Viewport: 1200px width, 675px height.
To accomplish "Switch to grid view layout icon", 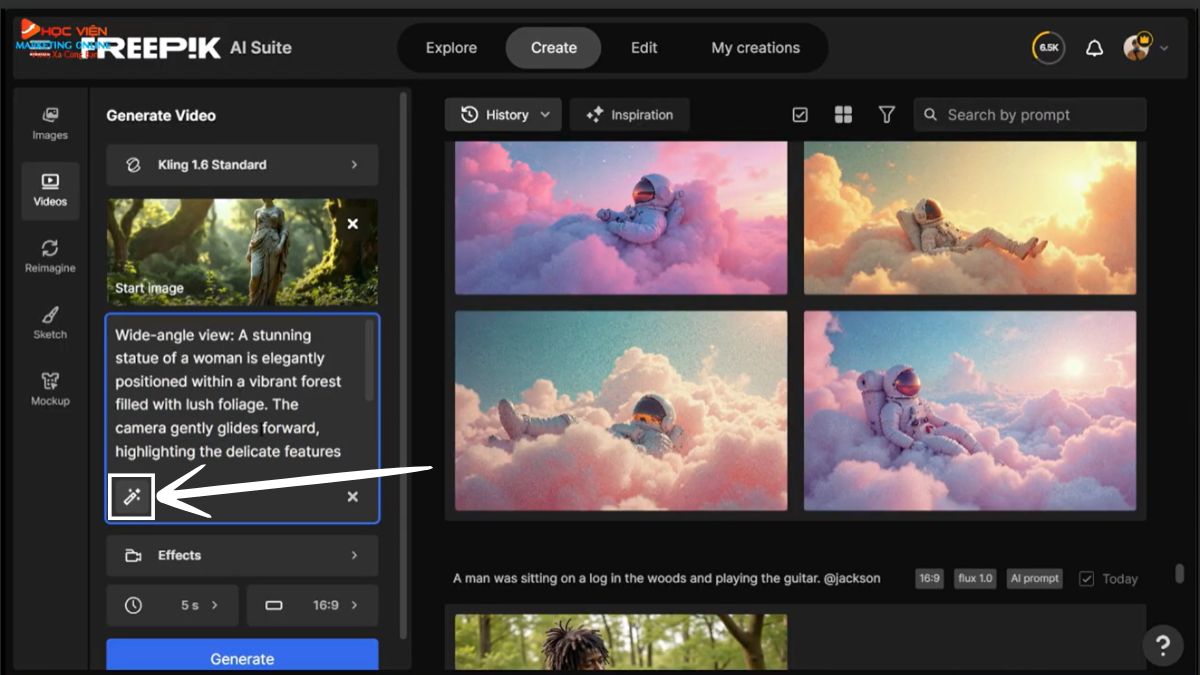I will pos(843,115).
